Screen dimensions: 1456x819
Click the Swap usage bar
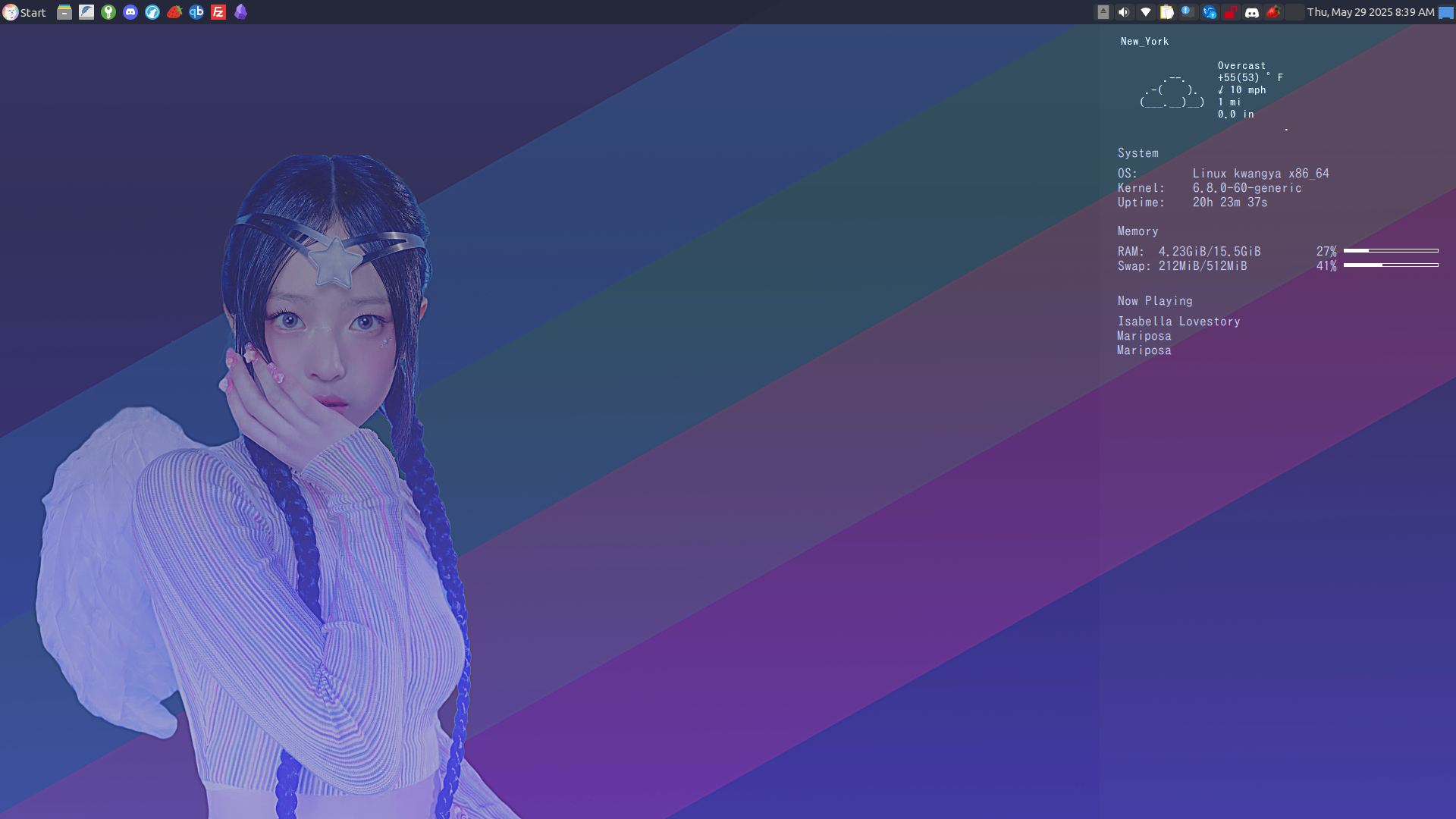pyautogui.click(x=1391, y=265)
